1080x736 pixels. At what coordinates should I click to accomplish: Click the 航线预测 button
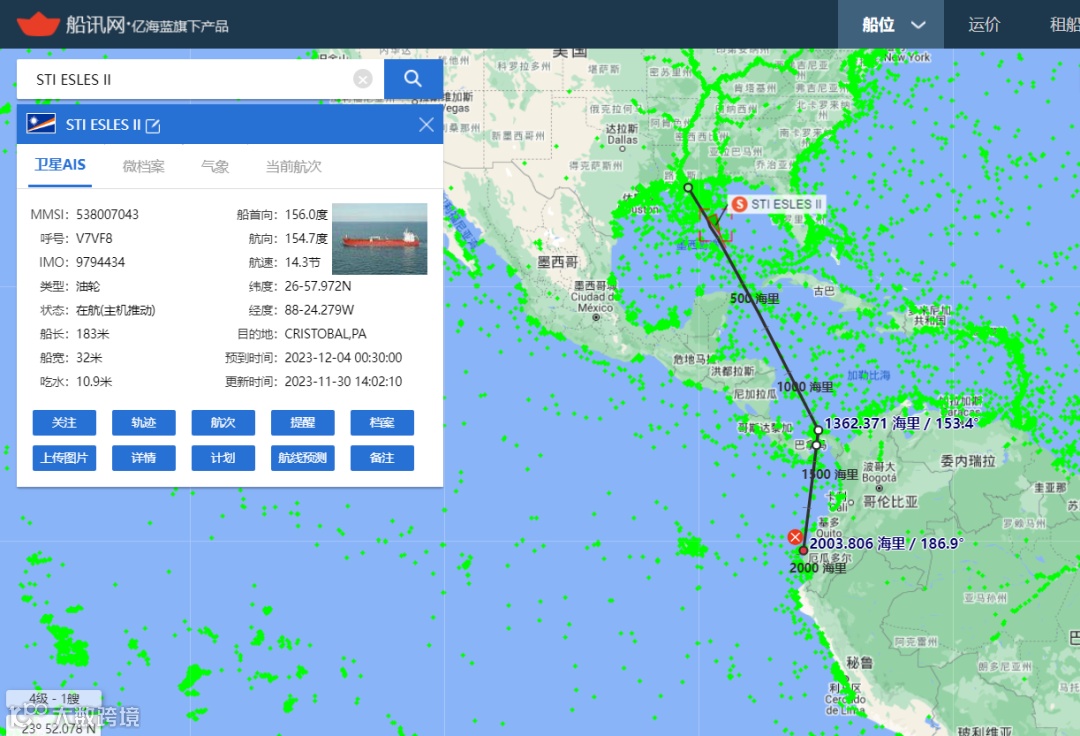(x=302, y=458)
